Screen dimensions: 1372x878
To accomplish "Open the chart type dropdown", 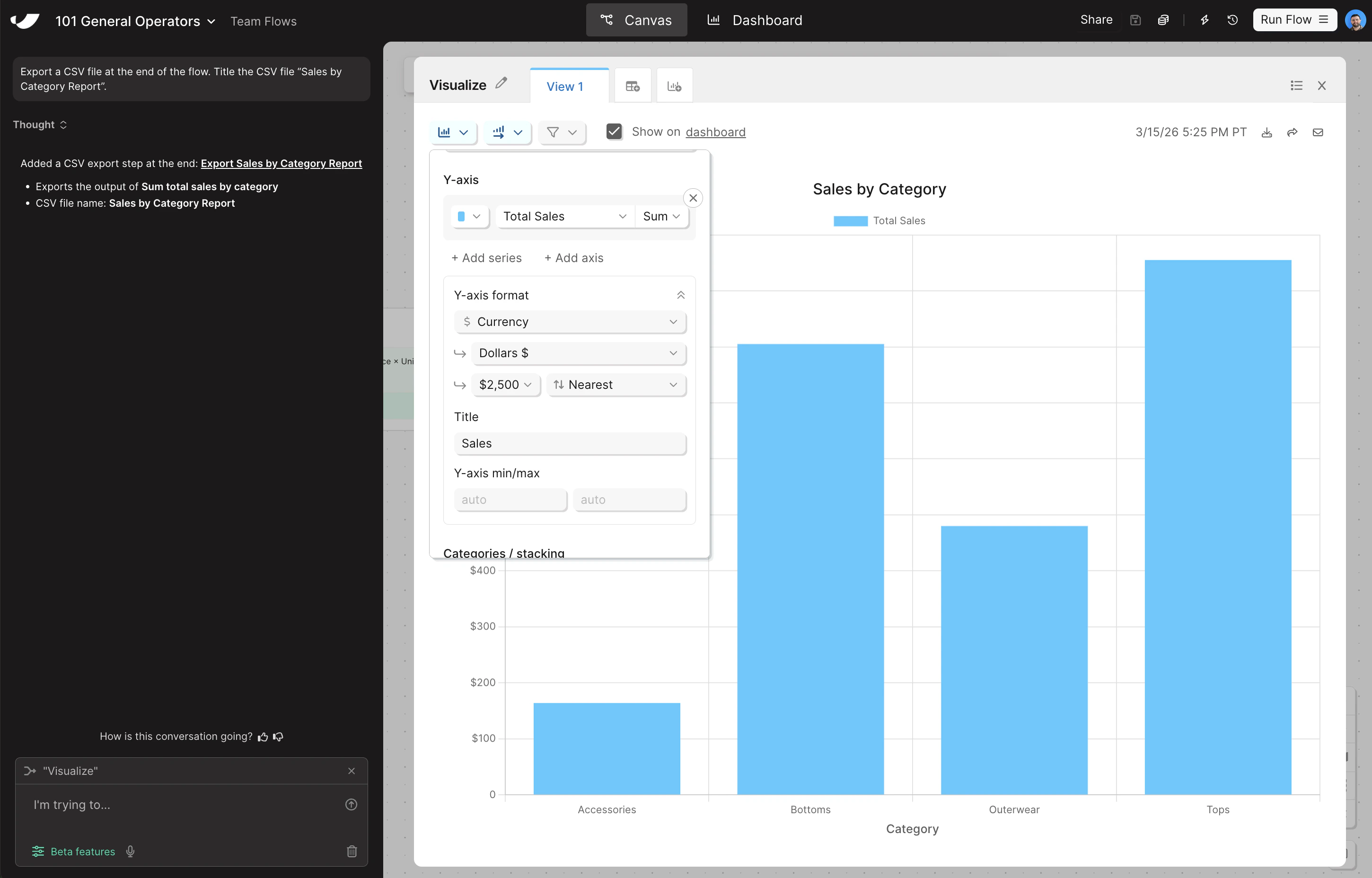I will pos(453,132).
